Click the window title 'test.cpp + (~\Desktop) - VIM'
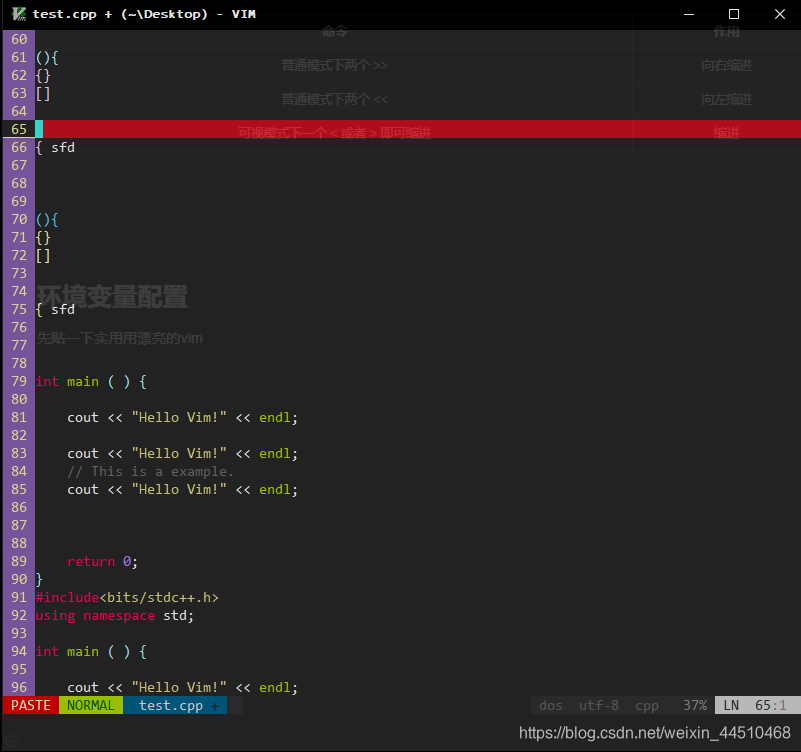Viewport: 801px width, 752px height. (x=144, y=14)
